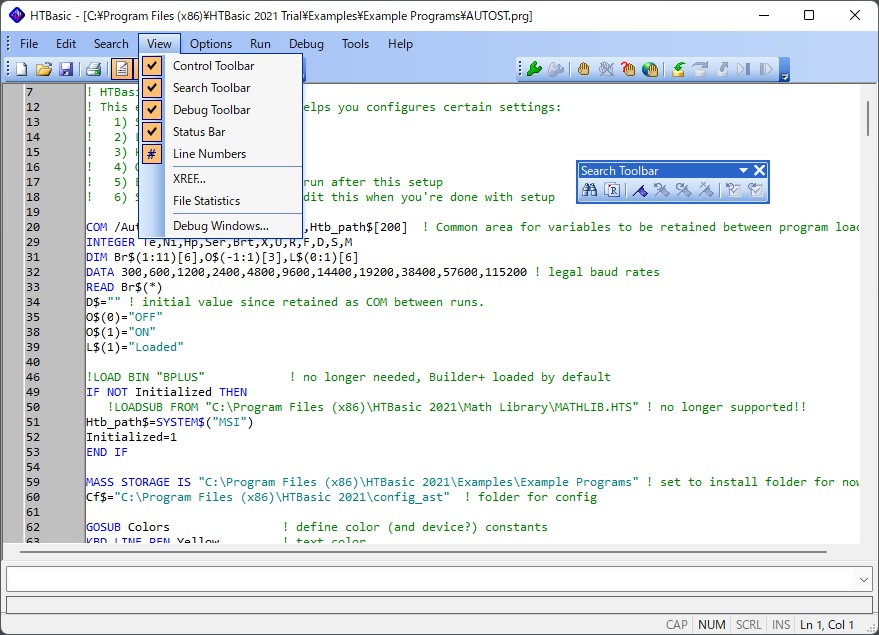Image resolution: width=879 pixels, height=635 pixels.
Task: Click the vertical scrollbar thumb
Action: pyautogui.click(x=867, y=118)
